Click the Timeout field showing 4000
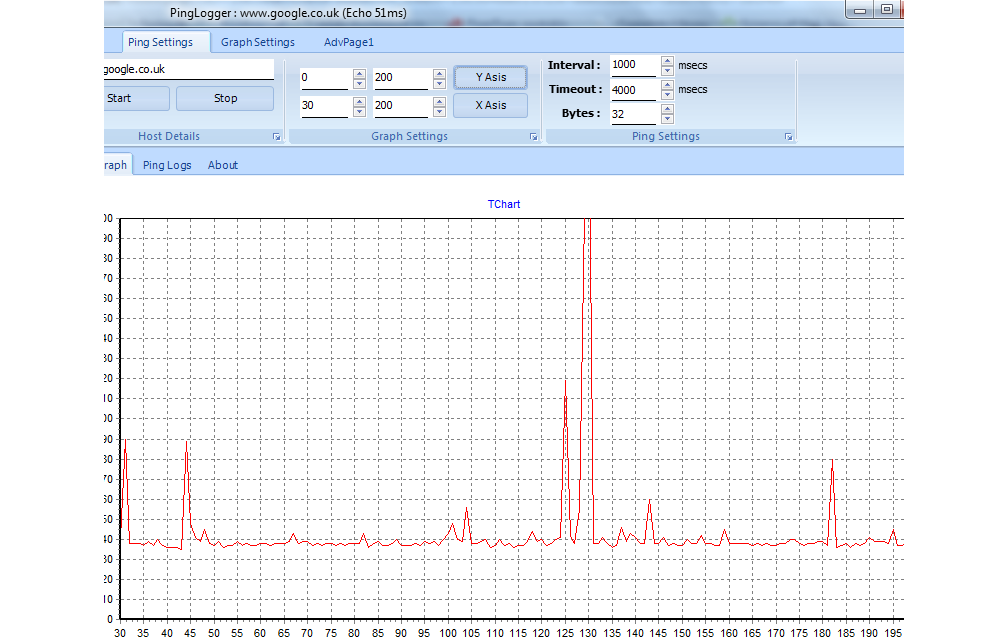Image resolution: width=982 pixels, height=637 pixels. [x=634, y=90]
